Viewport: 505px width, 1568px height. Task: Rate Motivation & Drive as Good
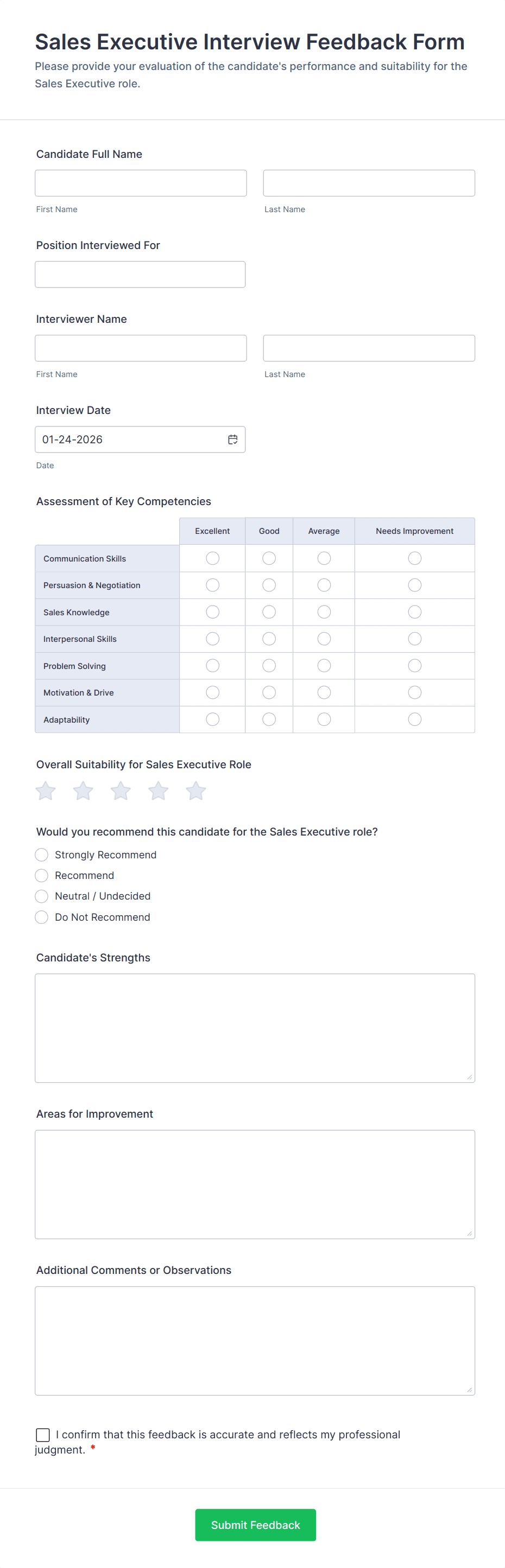coord(269,692)
